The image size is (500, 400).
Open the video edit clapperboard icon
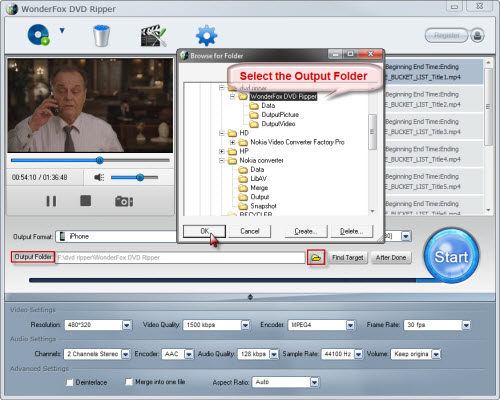click(153, 35)
